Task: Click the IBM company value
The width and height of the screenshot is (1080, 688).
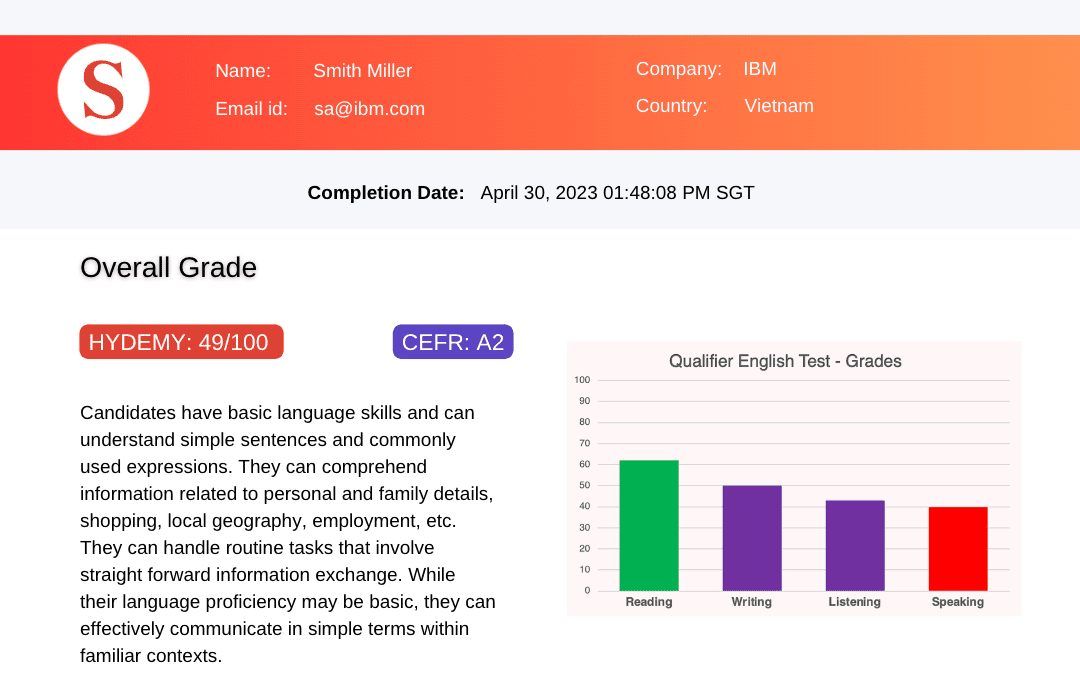Action: coord(760,69)
